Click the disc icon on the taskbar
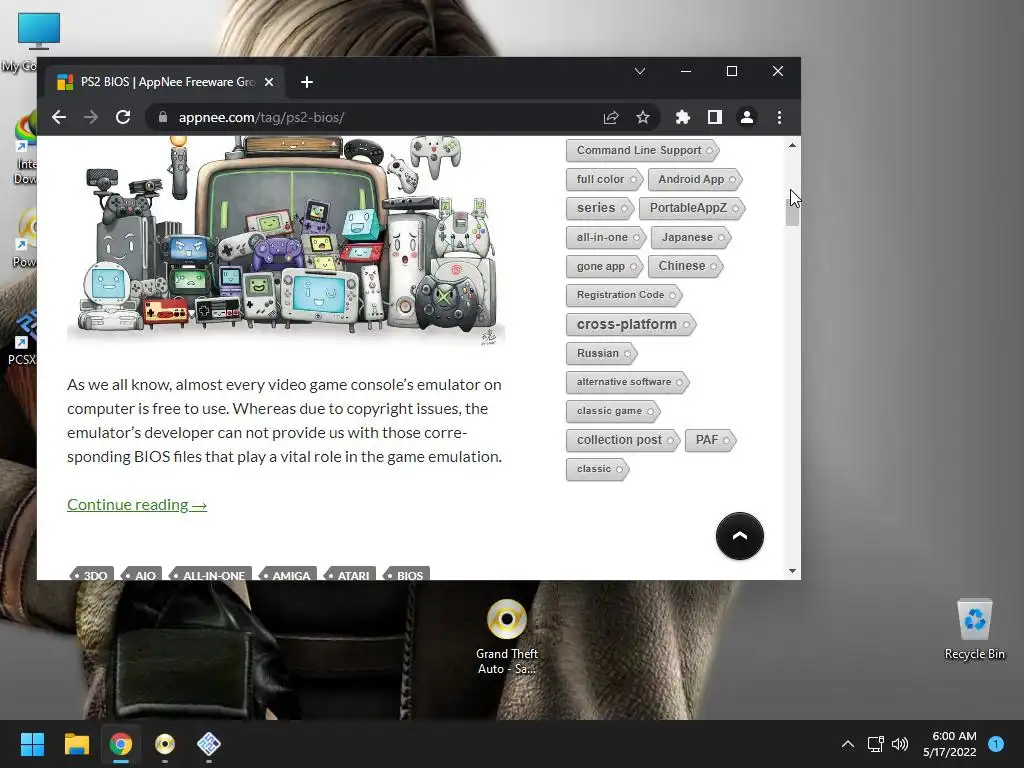The image size is (1024, 768). 165,744
